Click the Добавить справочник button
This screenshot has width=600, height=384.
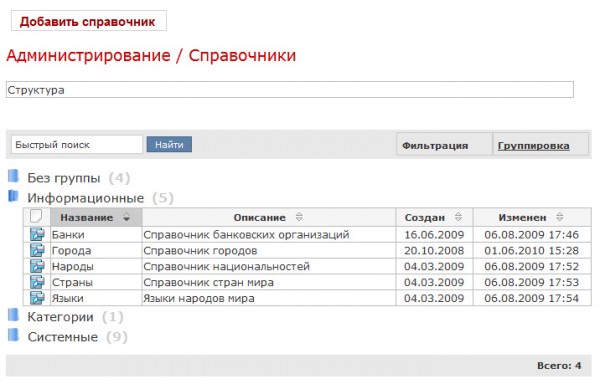point(89,21)
